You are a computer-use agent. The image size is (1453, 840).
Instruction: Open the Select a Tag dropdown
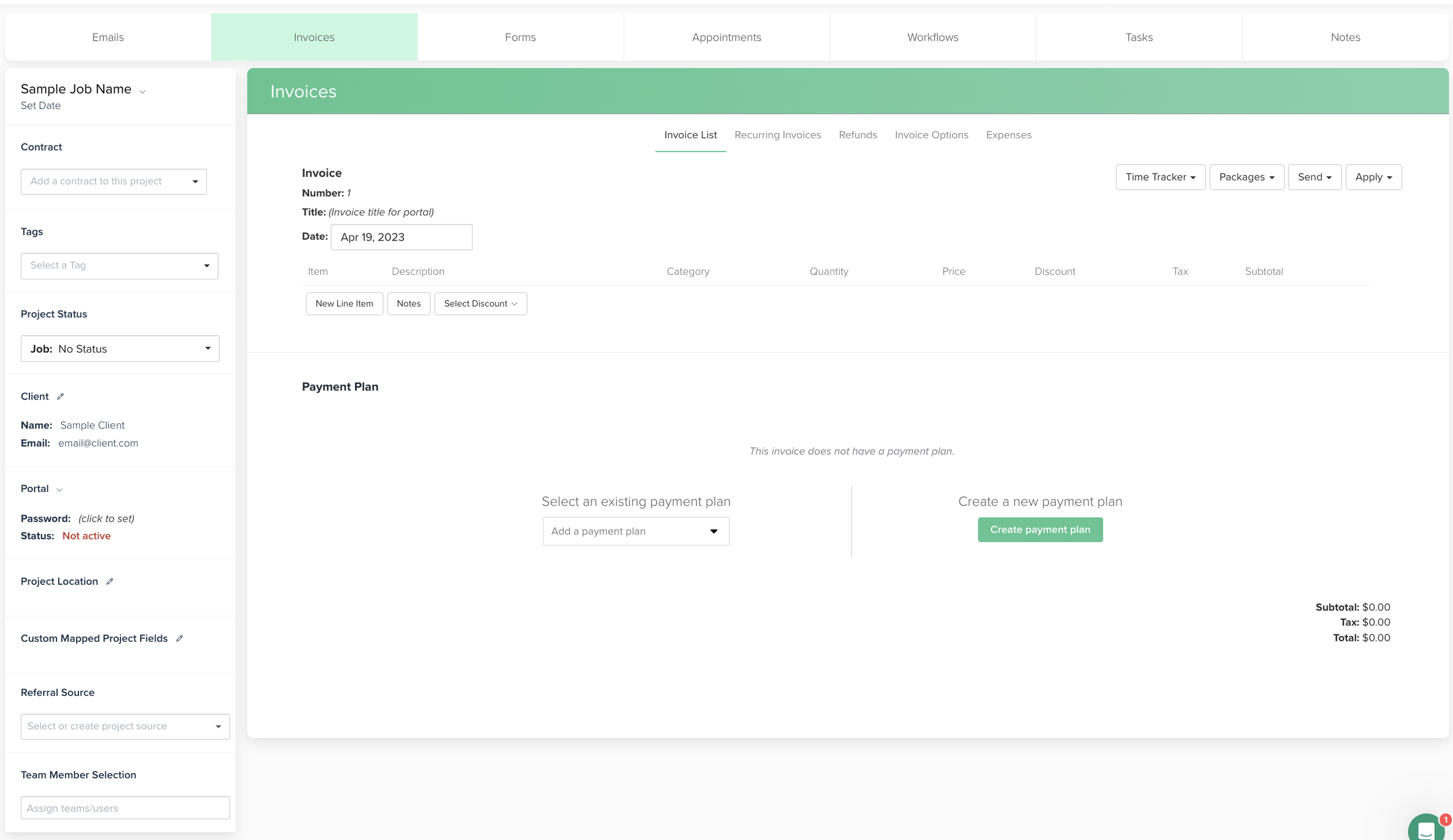[119, 266]
